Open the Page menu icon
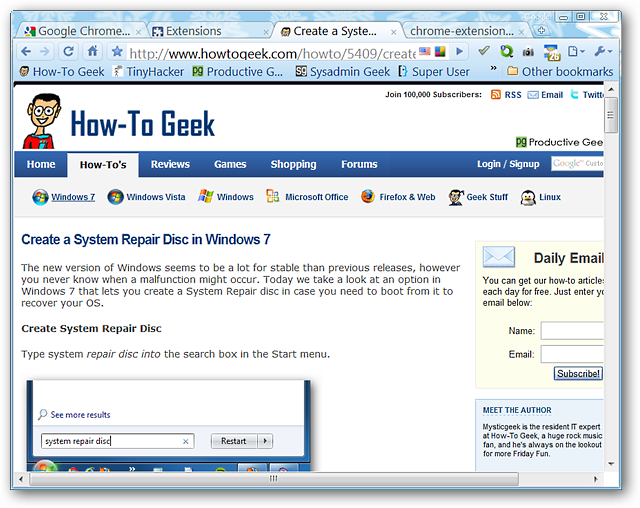The height and width of the screenshot is (508, 640). 576,51
